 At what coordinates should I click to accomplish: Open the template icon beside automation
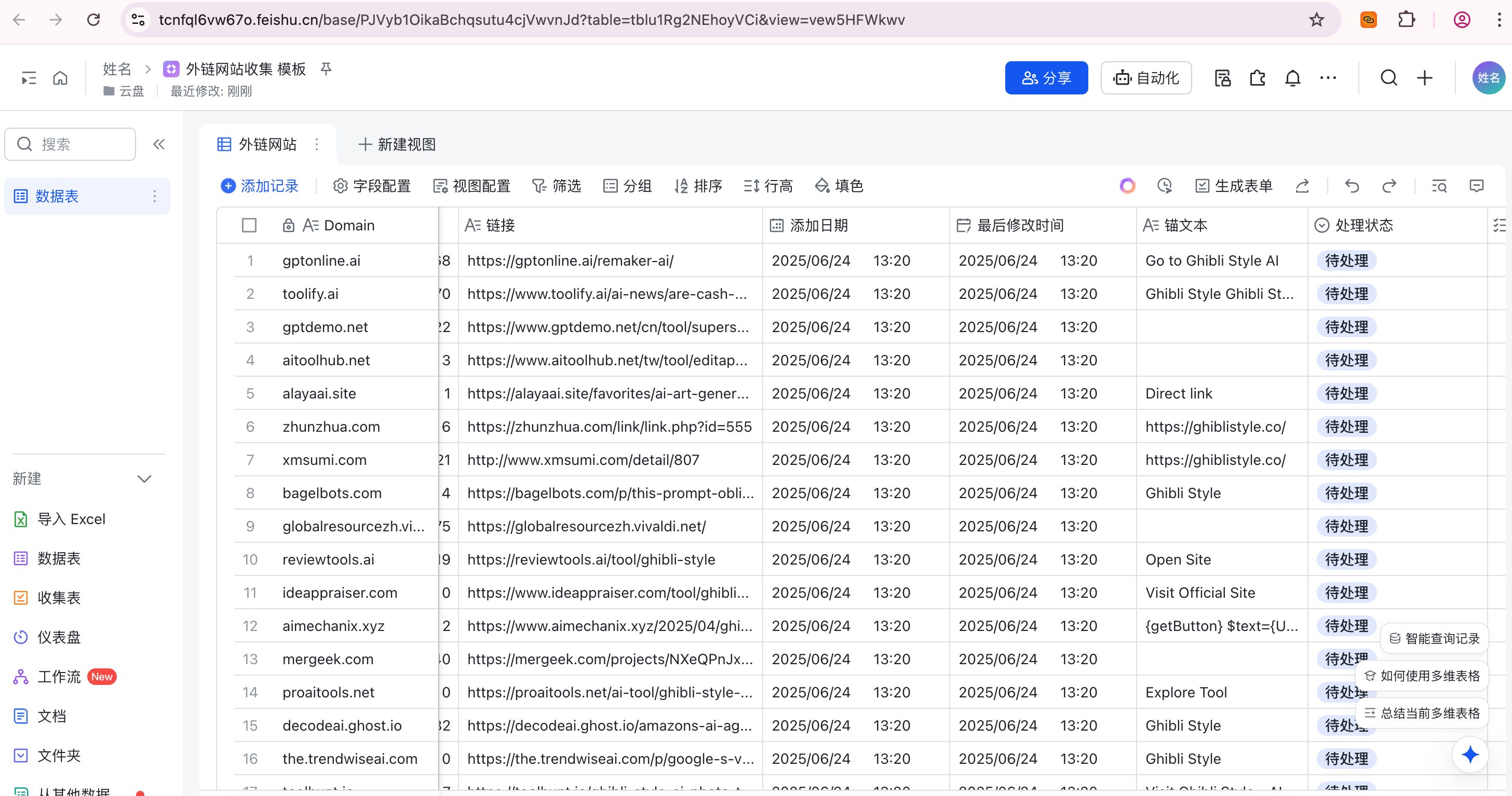coord(1223,78)
